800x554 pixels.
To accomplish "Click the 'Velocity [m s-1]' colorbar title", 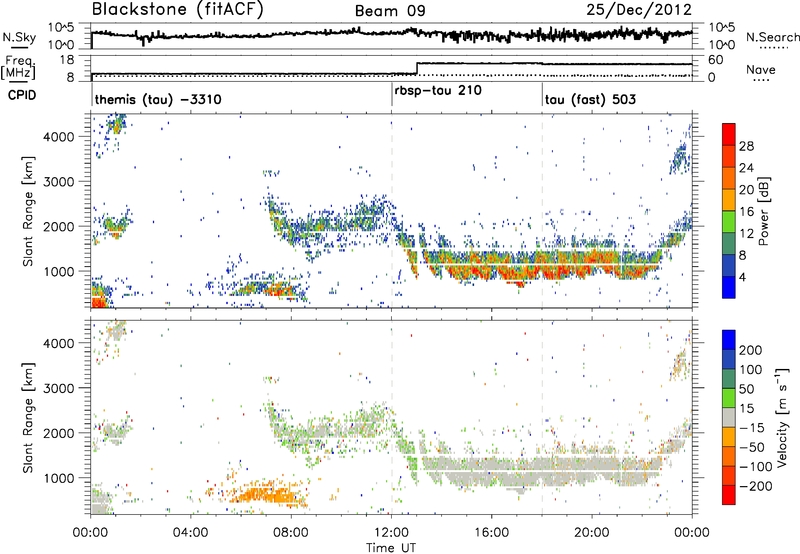I will pyautogui.click(x=782, y=418).
